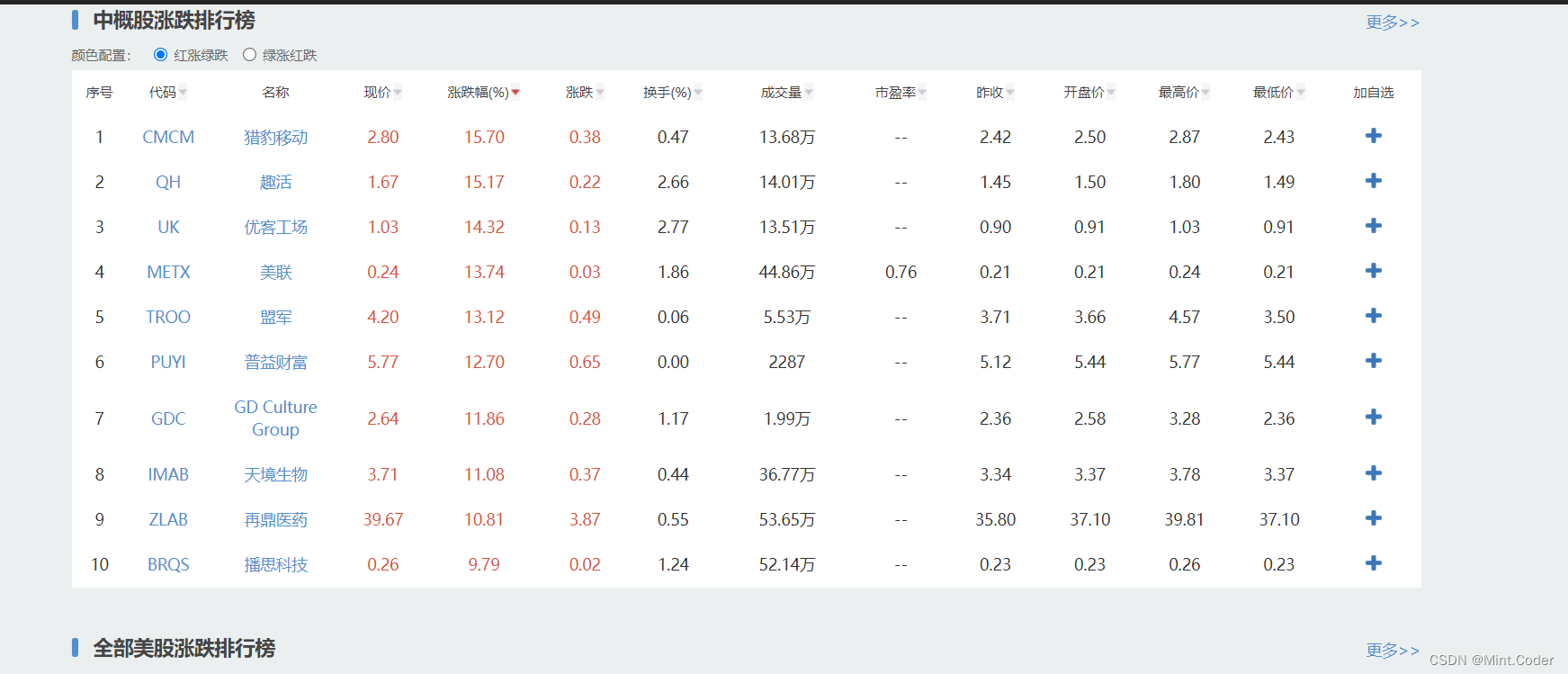Open 天境生物 stock name link
The width and height of the screenshot is (1568, 674).
coord(275,474)
